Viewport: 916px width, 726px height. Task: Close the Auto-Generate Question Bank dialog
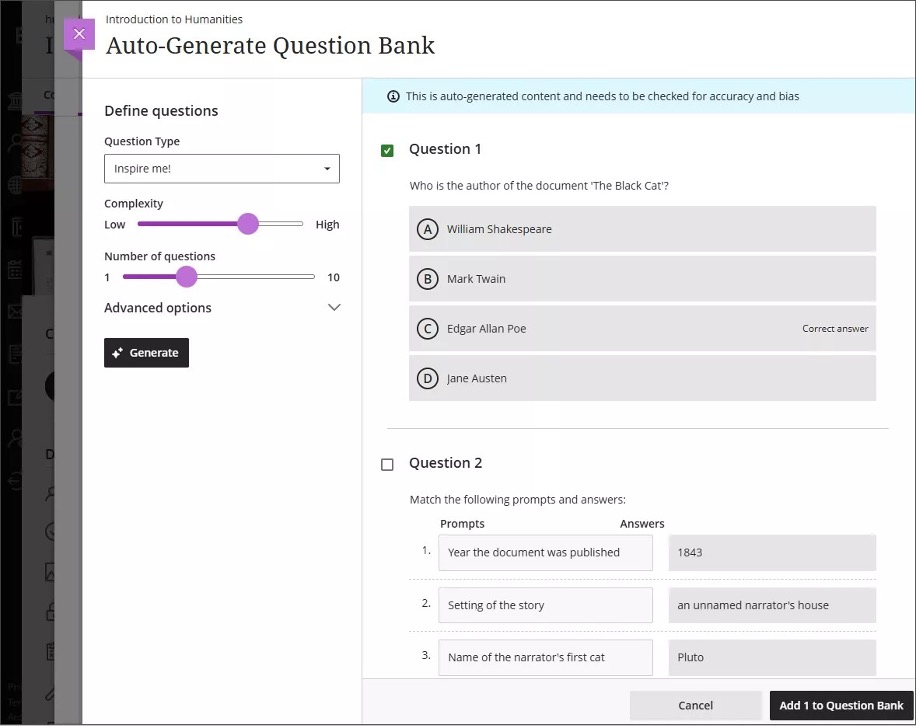point(79,35)
